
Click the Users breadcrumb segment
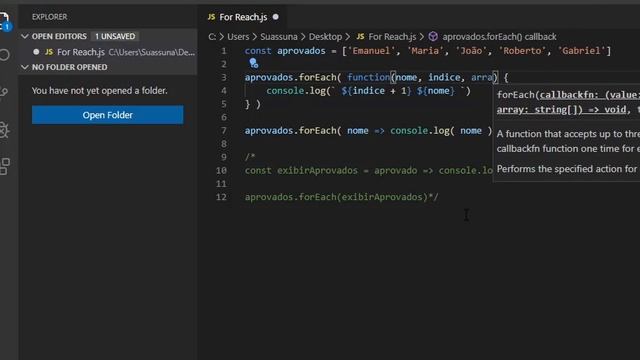[238, 36]
